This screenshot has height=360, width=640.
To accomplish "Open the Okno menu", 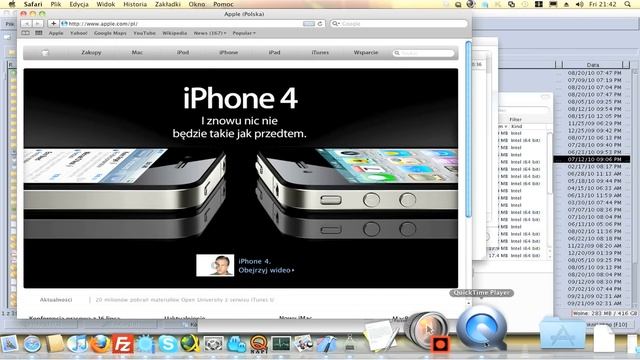I will pyautogui.click(x=197, y=4).
